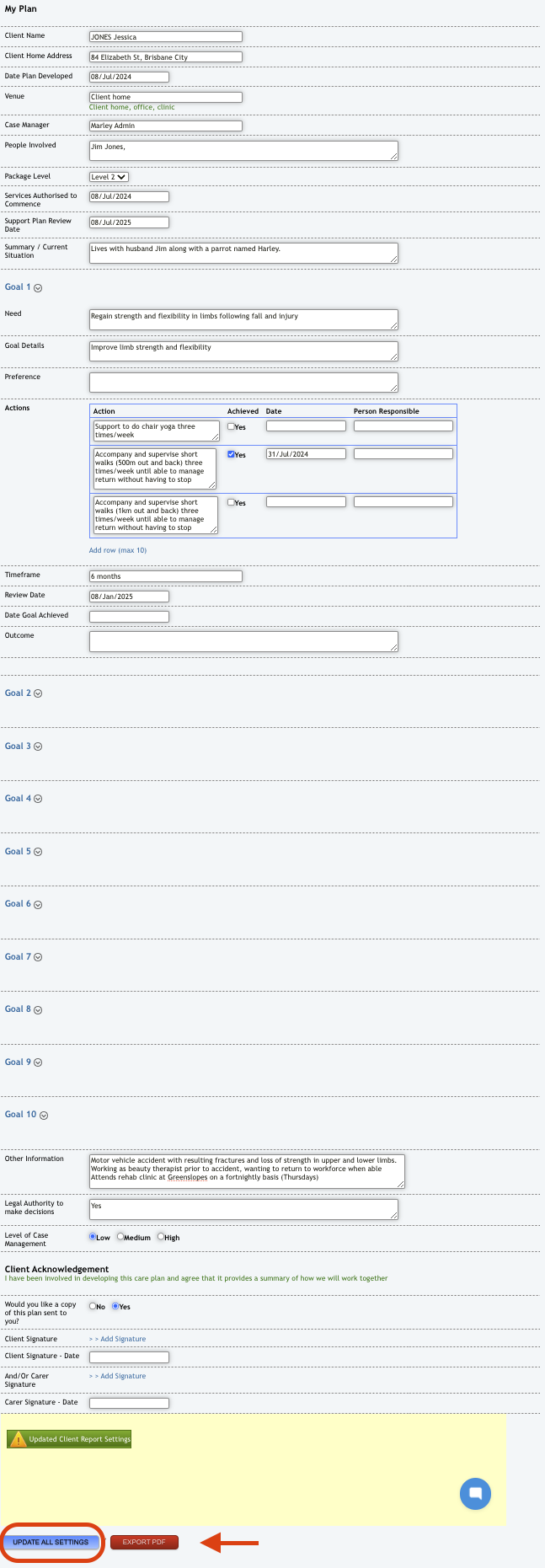545x1568 pixels.
Task: Expand the Goal 2 chevron icon
Action: pos(38,694)
